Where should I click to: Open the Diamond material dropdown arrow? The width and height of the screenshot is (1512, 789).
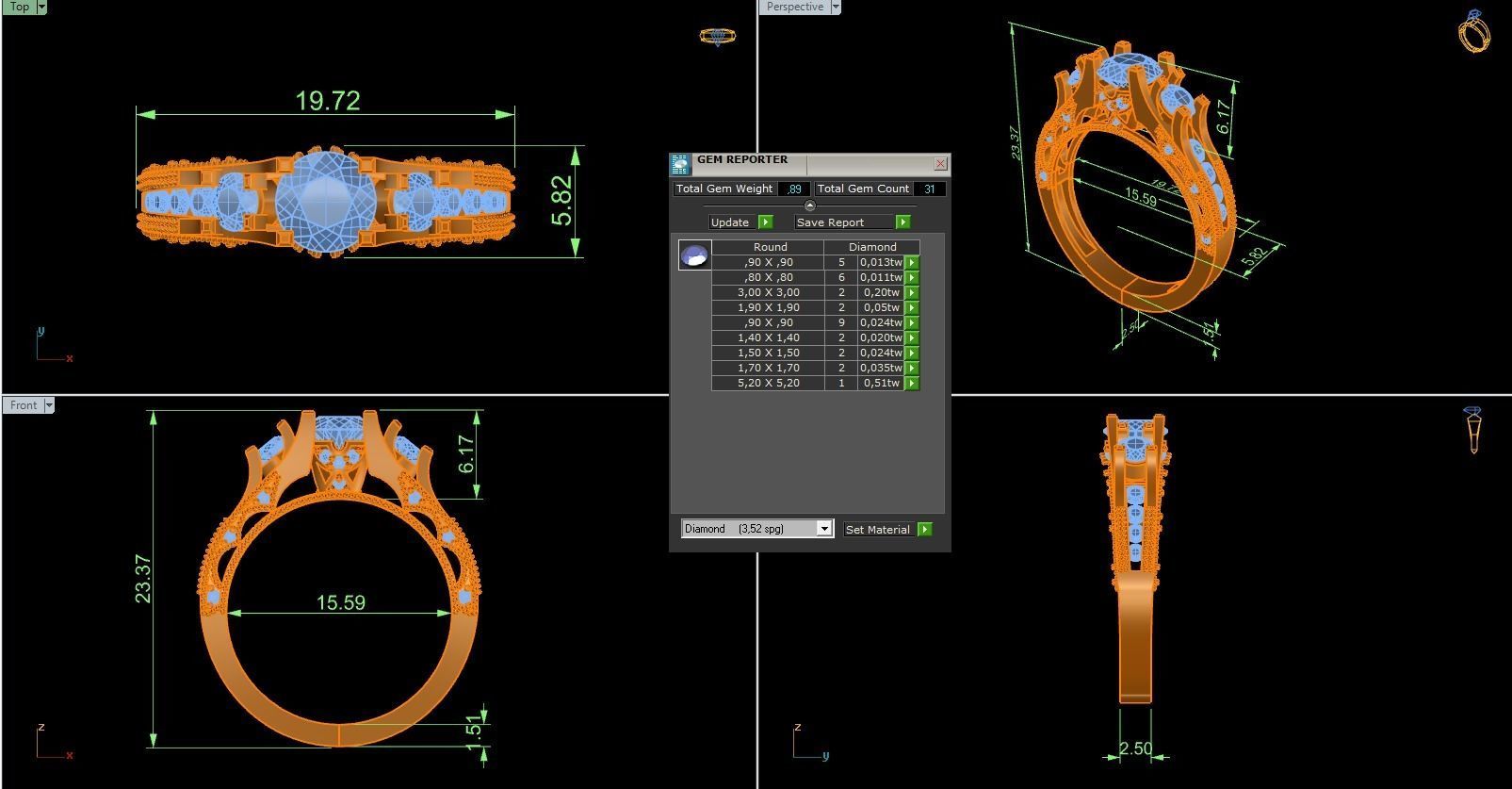824,529
